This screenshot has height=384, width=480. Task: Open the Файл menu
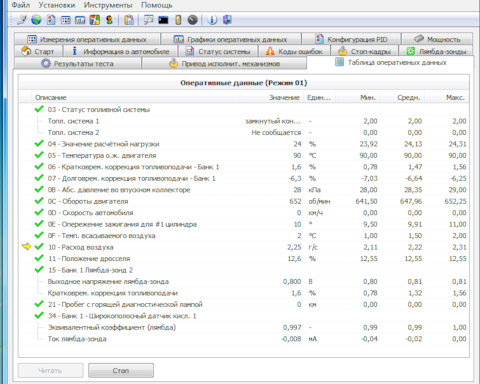(x=20, y=5)
